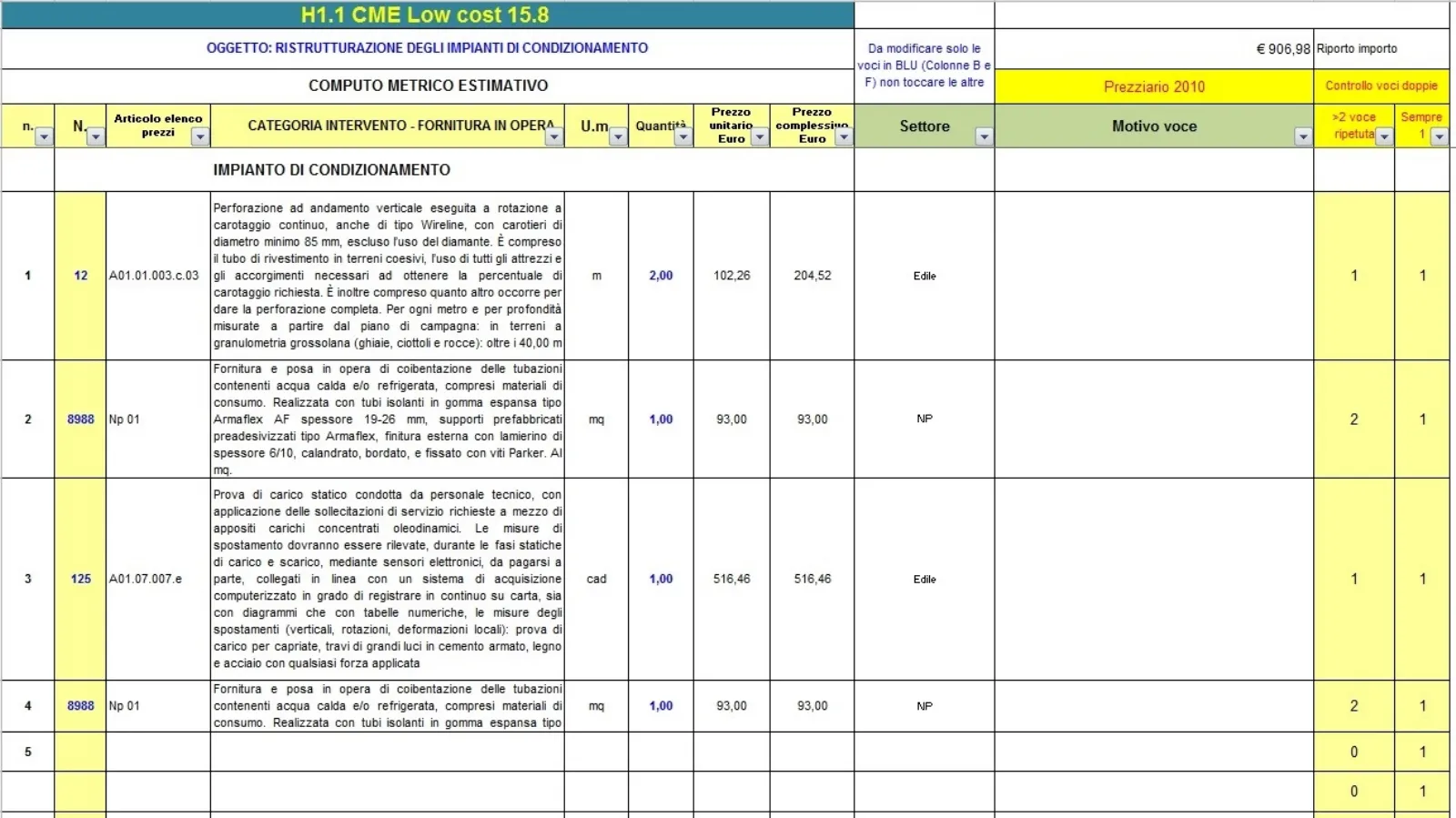The width and height of the screenshot is (1456, 818).
Task: Select the unit price 516,46 in row 3
Action: click(732, 579)
